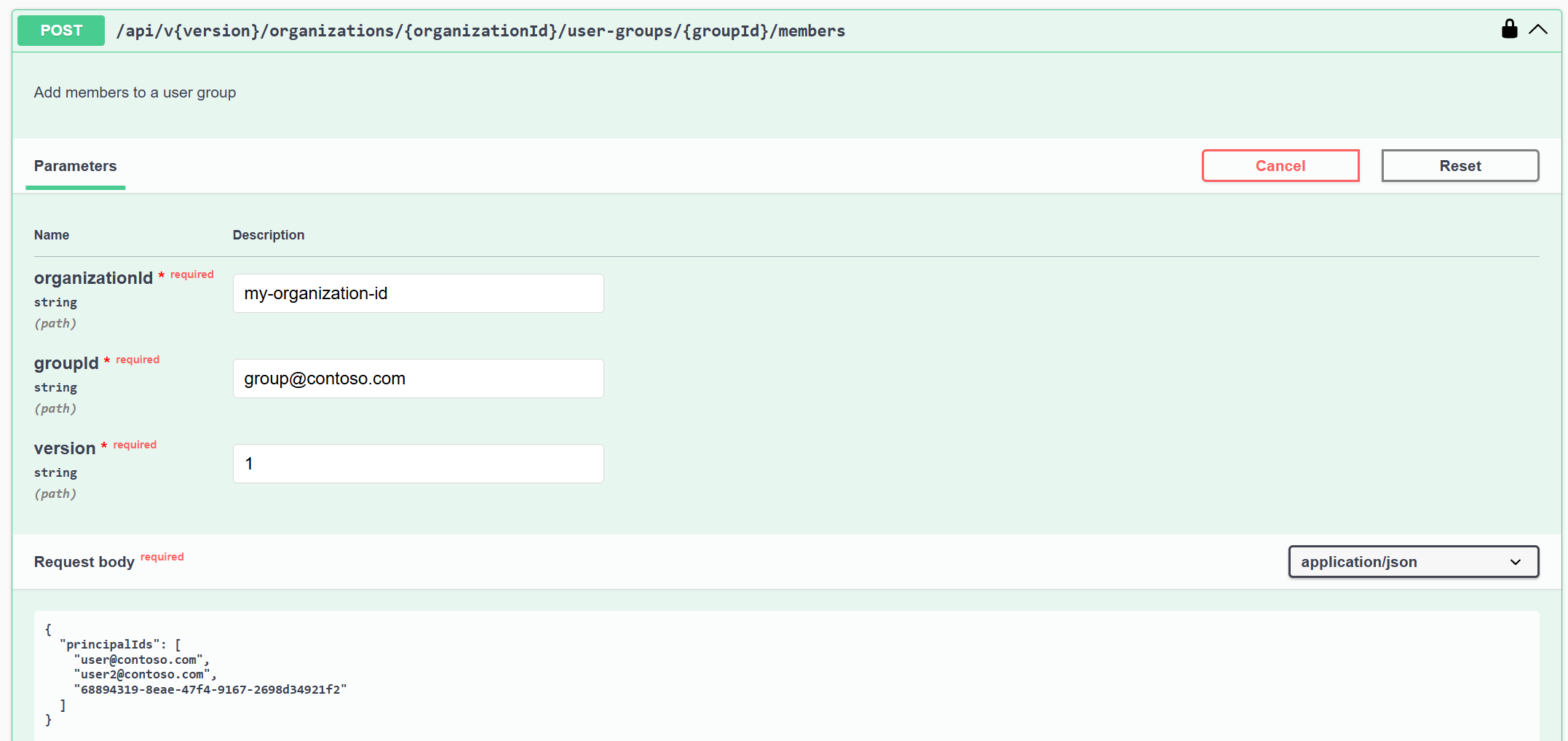
Task: Click the Cancel button
Action: tap(1280, 165)
